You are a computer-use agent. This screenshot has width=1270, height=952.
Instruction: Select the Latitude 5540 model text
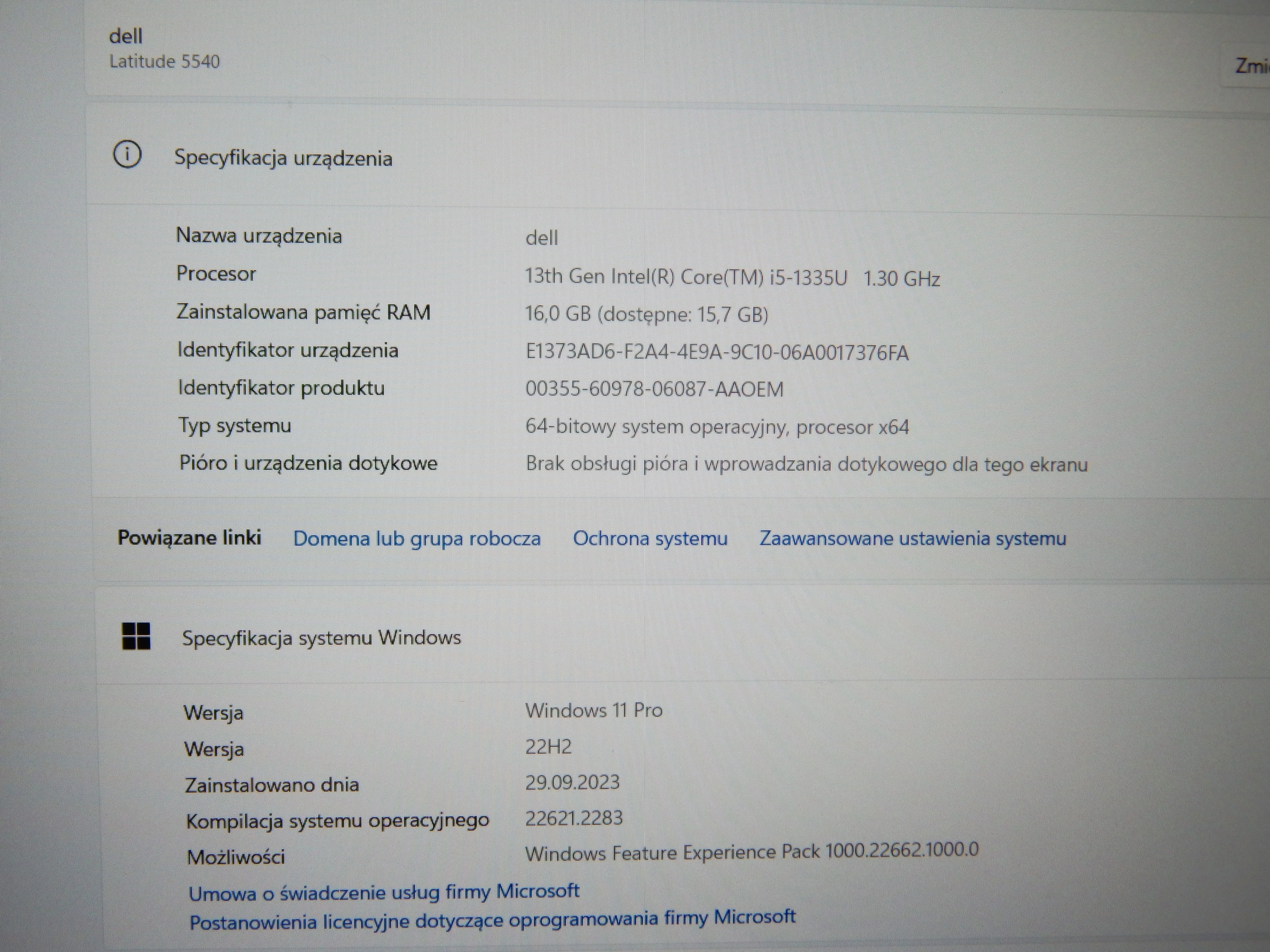165,61
